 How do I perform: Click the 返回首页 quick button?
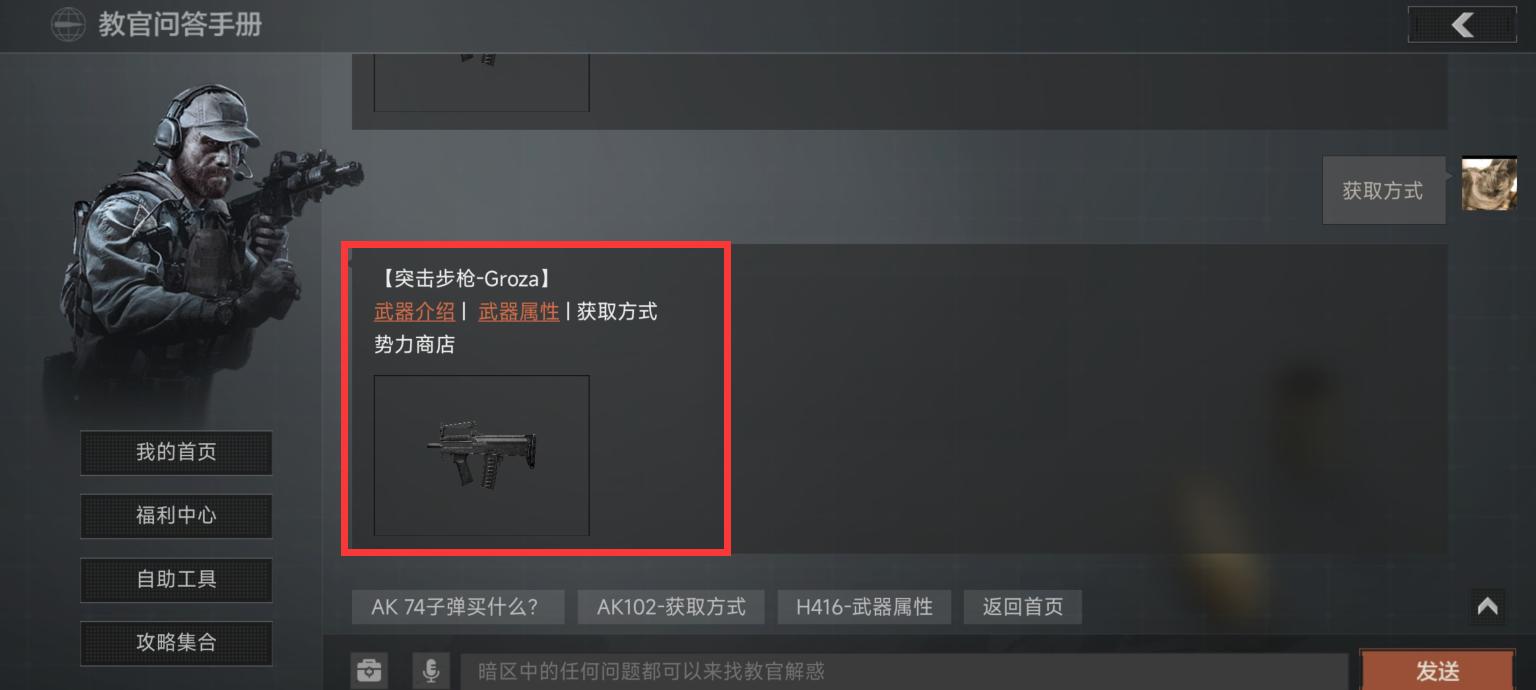point(1022,607)
